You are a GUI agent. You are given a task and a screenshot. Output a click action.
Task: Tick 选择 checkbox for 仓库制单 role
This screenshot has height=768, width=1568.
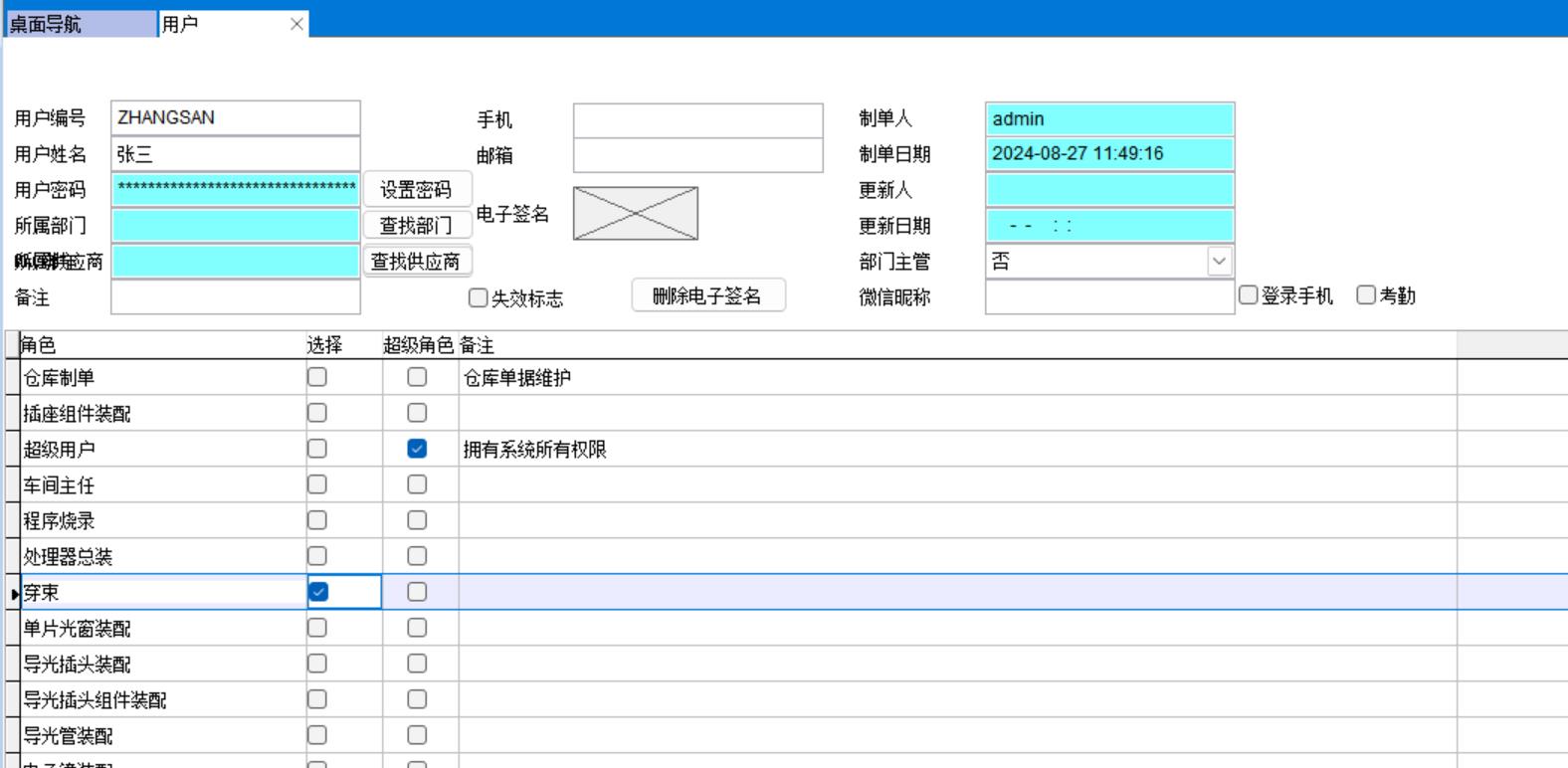pyautogui.click(x=317, y=377)
